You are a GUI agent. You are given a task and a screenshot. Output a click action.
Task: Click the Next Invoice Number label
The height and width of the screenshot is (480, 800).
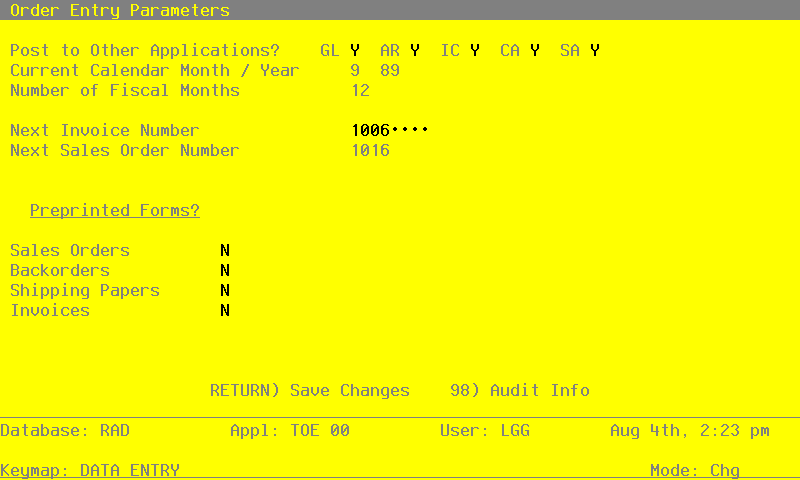click(x=105, y=131)
